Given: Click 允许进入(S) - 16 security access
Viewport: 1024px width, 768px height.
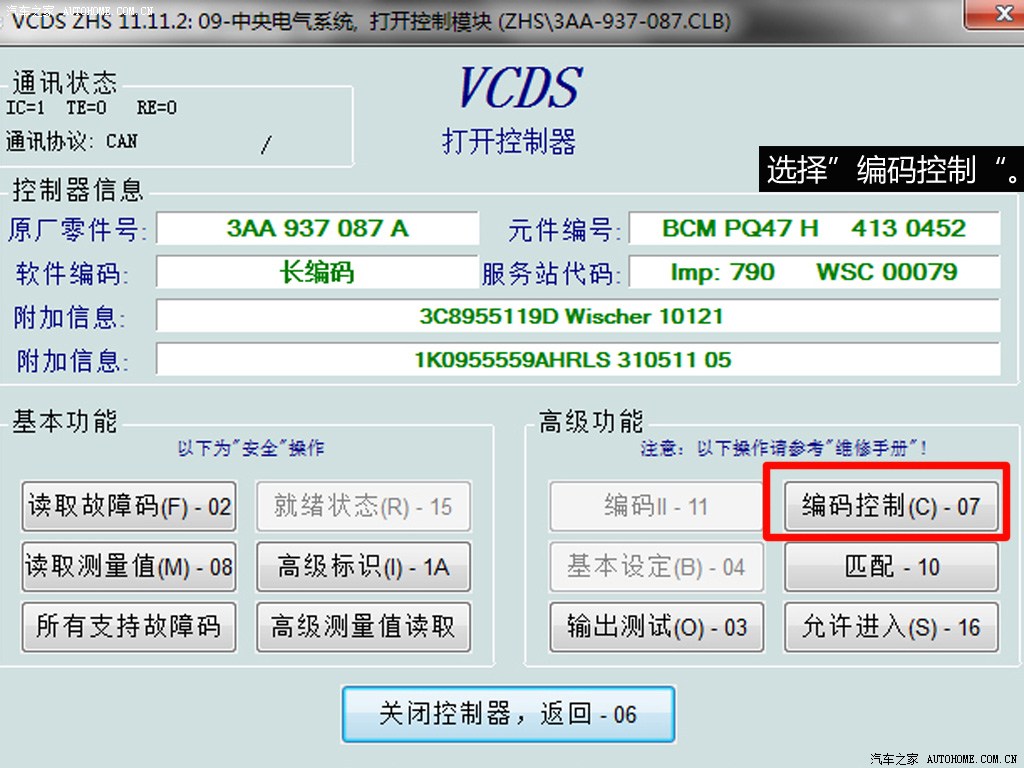Looking at the screenshot, I should [x=891, y=626].
